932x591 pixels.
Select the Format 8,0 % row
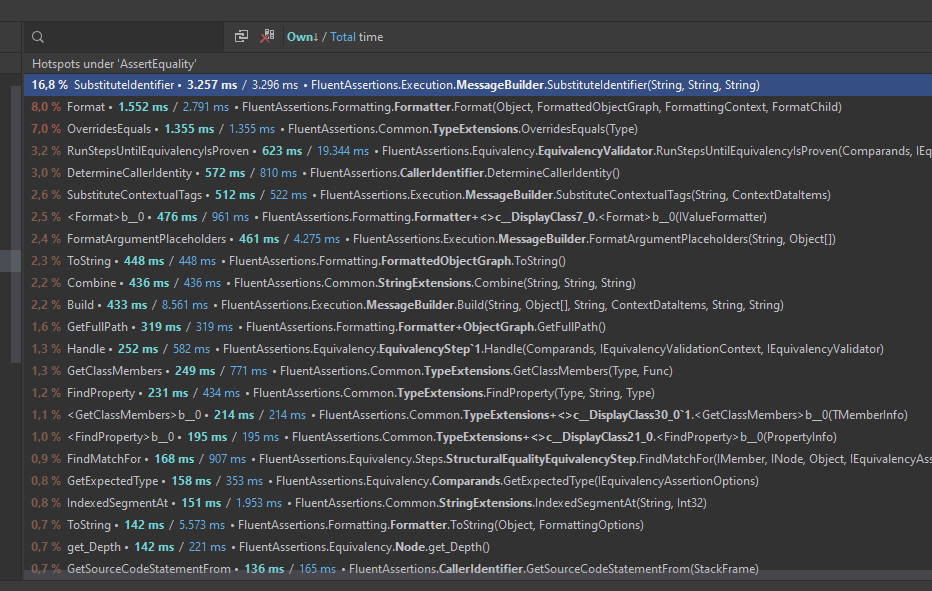coord(478,107)
